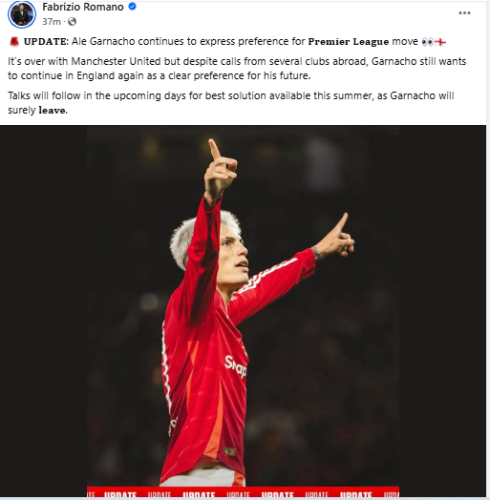The image size is (490, 500).
Task: Click the 'It's over with Manchester United' paragraph
Action: pyautogui.click(x=237, y=68)
